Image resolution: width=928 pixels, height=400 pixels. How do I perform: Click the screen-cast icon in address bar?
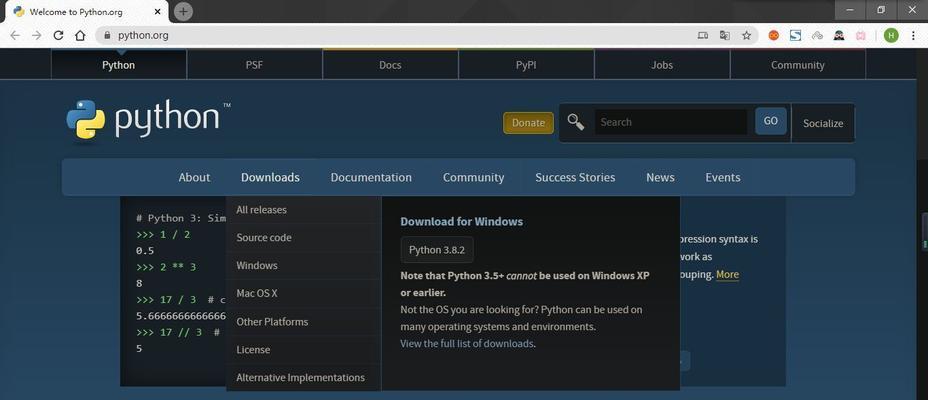click(x=703, y=36)
